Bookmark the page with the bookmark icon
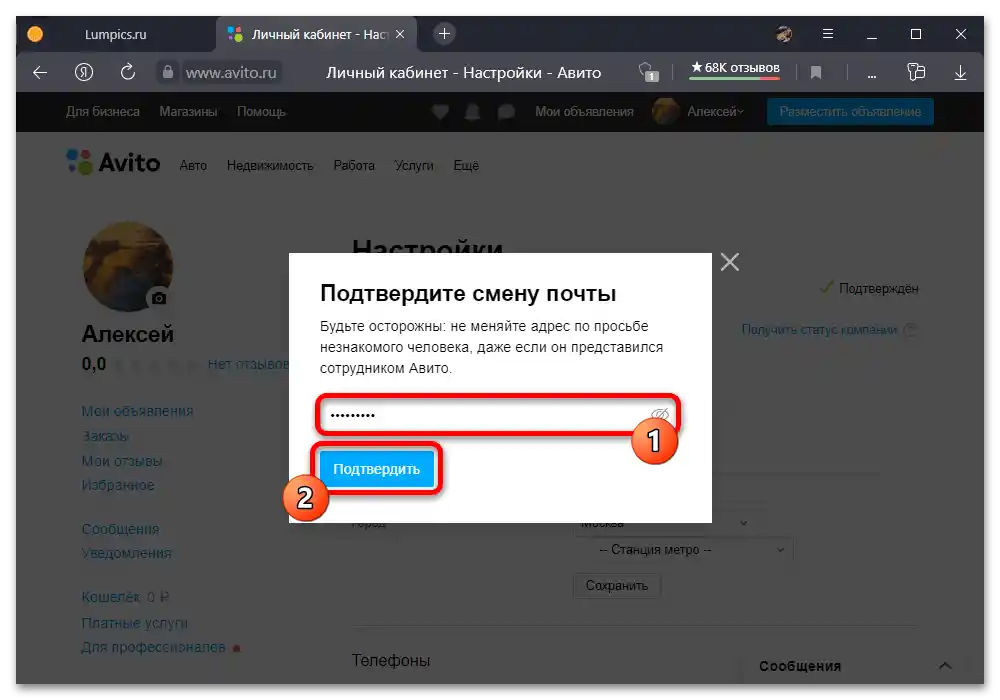Screen dimensions: 1000x700 [816, 73]
